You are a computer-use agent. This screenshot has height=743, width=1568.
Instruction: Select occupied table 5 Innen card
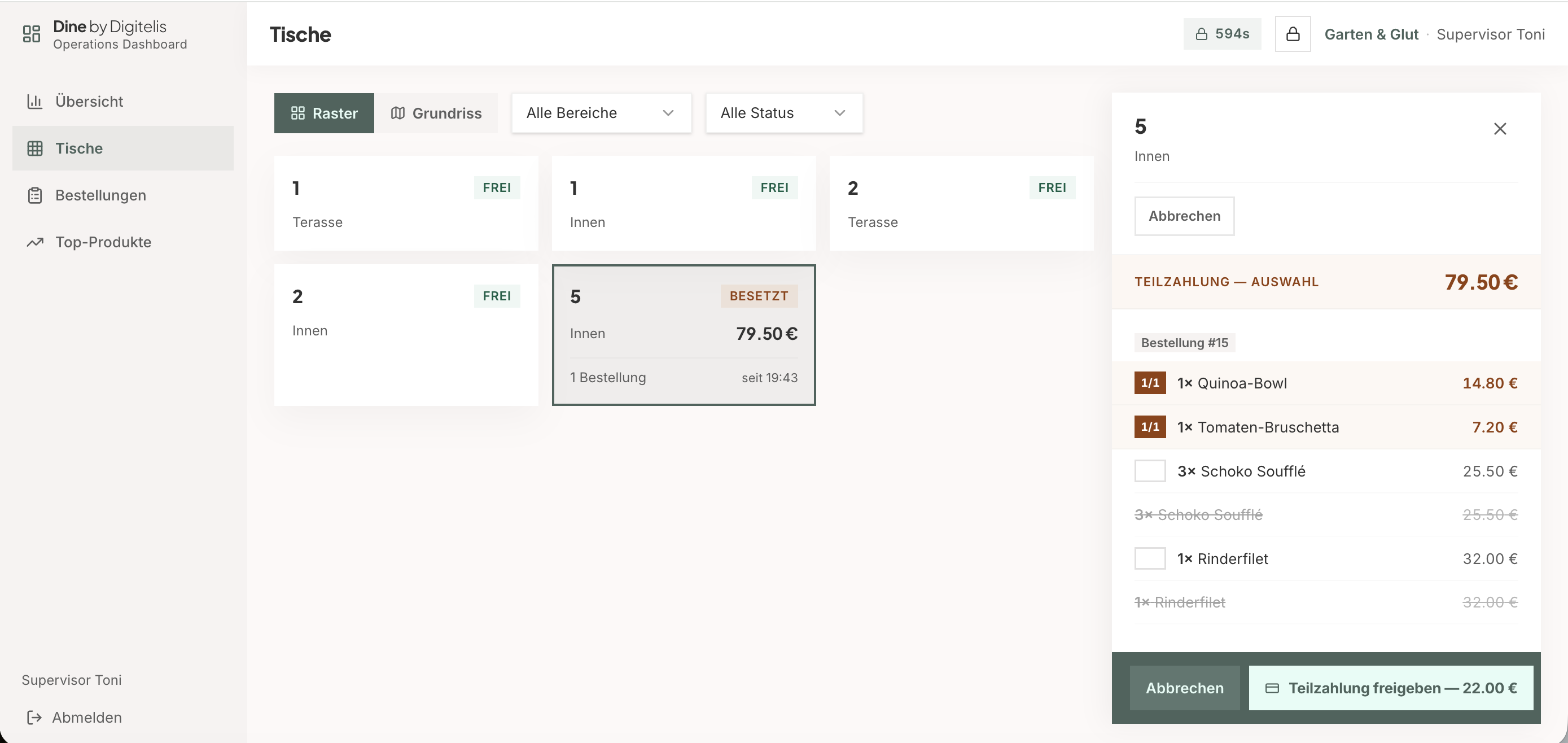[x=684, y=335]
